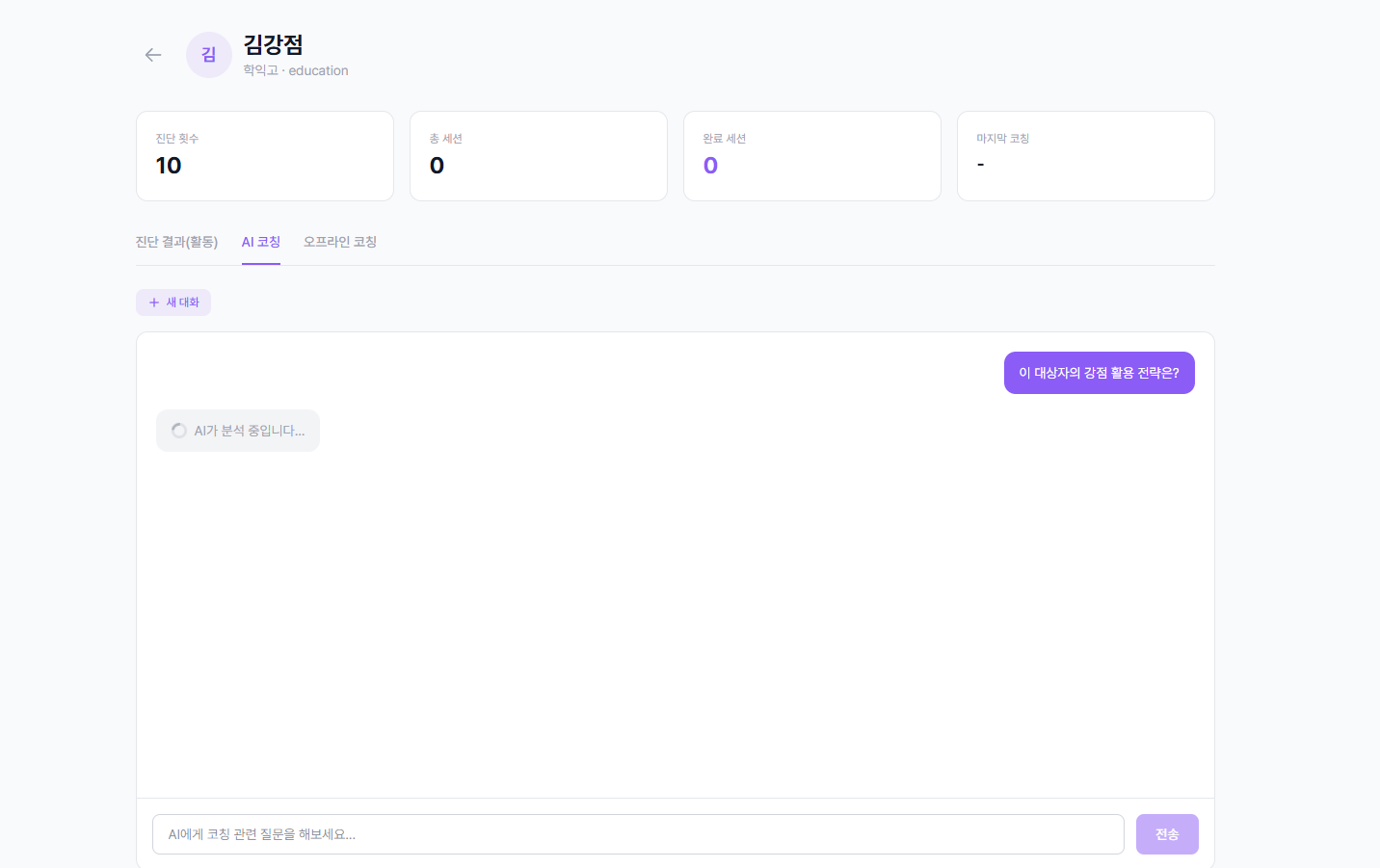This screenshot has width=1380, height=868.
Task: Click the 총 세션 stat card
Action: click(538, 156)
